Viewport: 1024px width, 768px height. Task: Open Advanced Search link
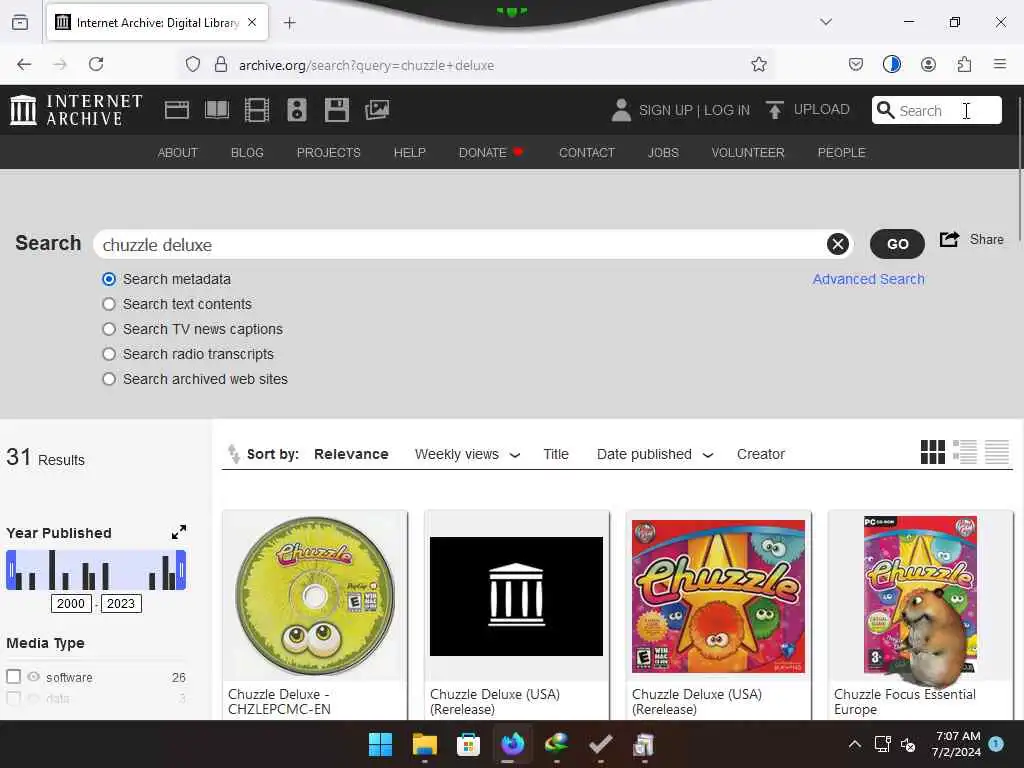[x=869, y=280]
